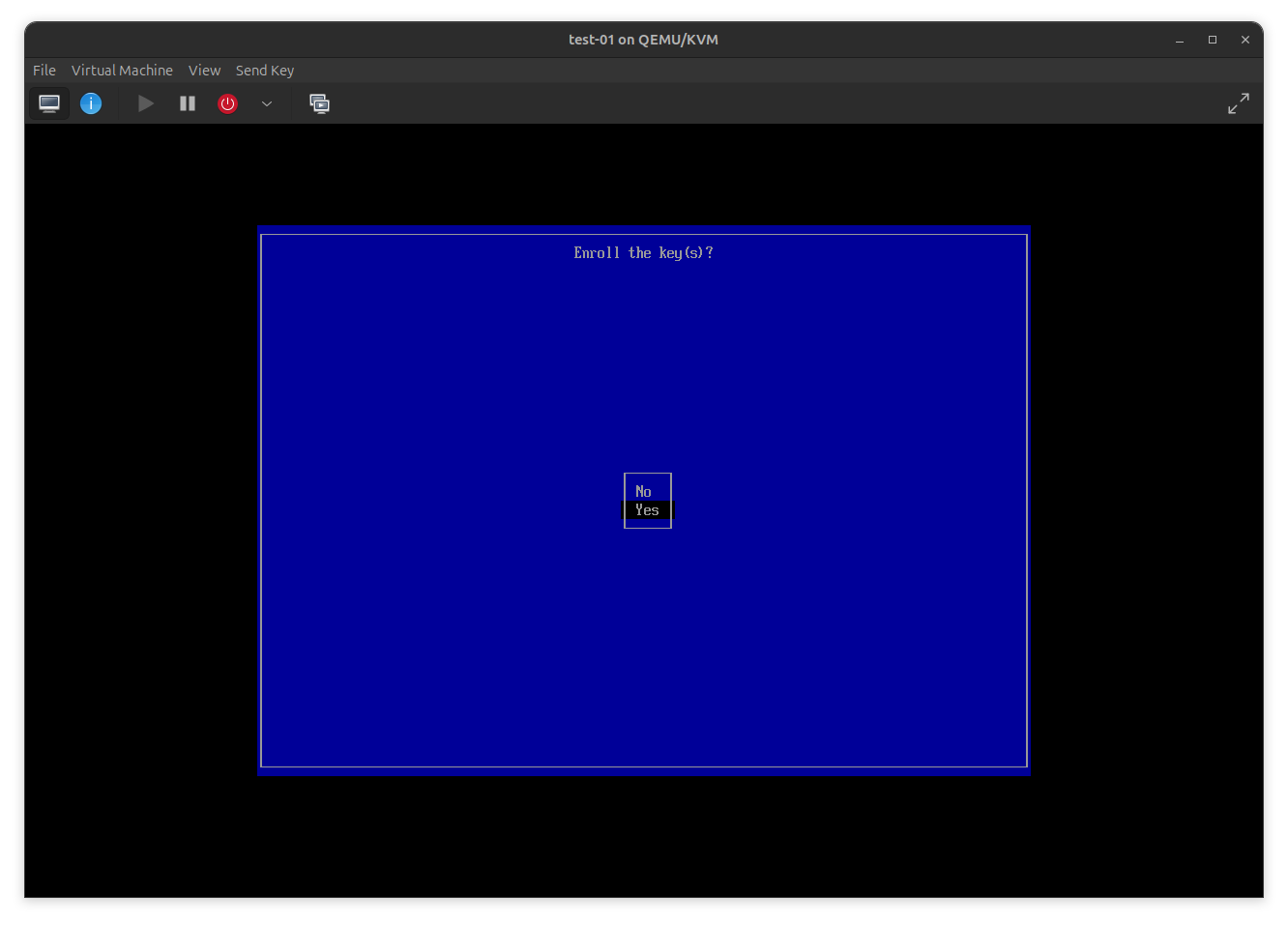Open the Virtual Machine menu
The height and width of the screenshot is (925, 1288).
tap(122, 70)
